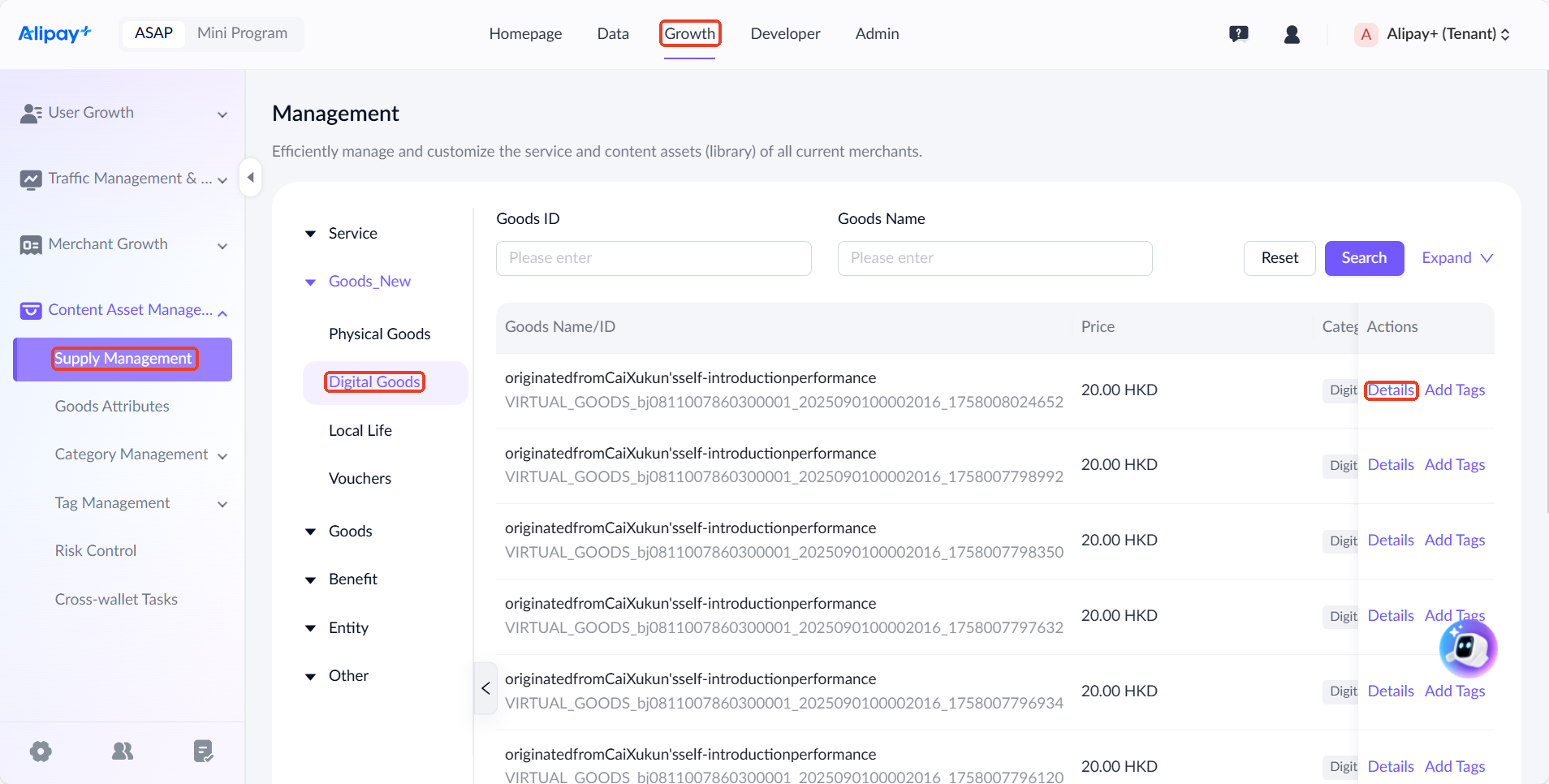Open the people icon in sidebar footer

click(123, 752)
